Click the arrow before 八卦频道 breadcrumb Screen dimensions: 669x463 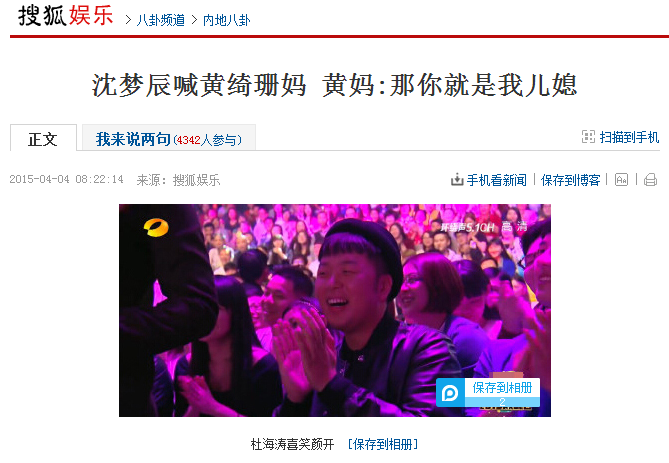pos(128,20)
